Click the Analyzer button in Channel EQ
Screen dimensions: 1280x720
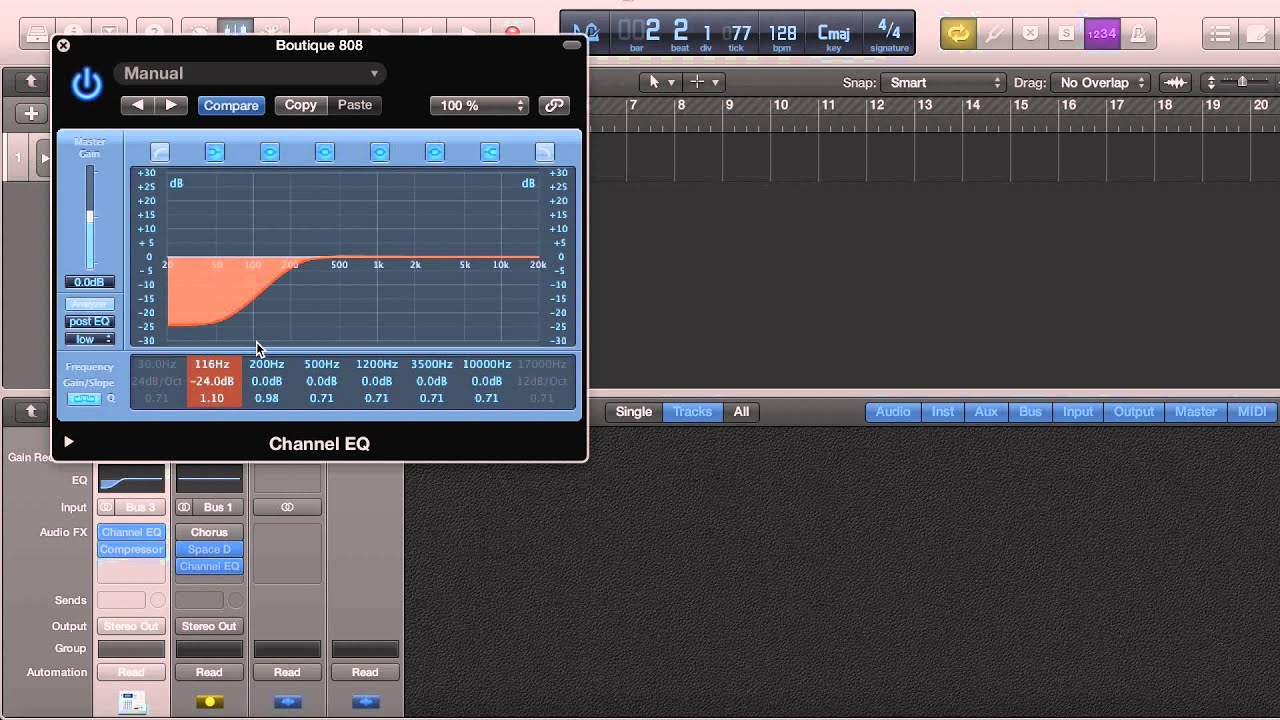click(89, 304)
